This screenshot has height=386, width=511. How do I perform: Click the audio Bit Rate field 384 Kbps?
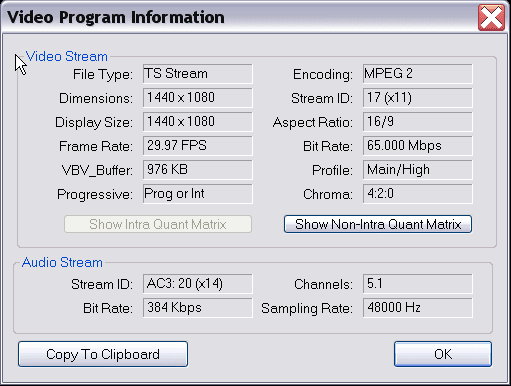198,308
